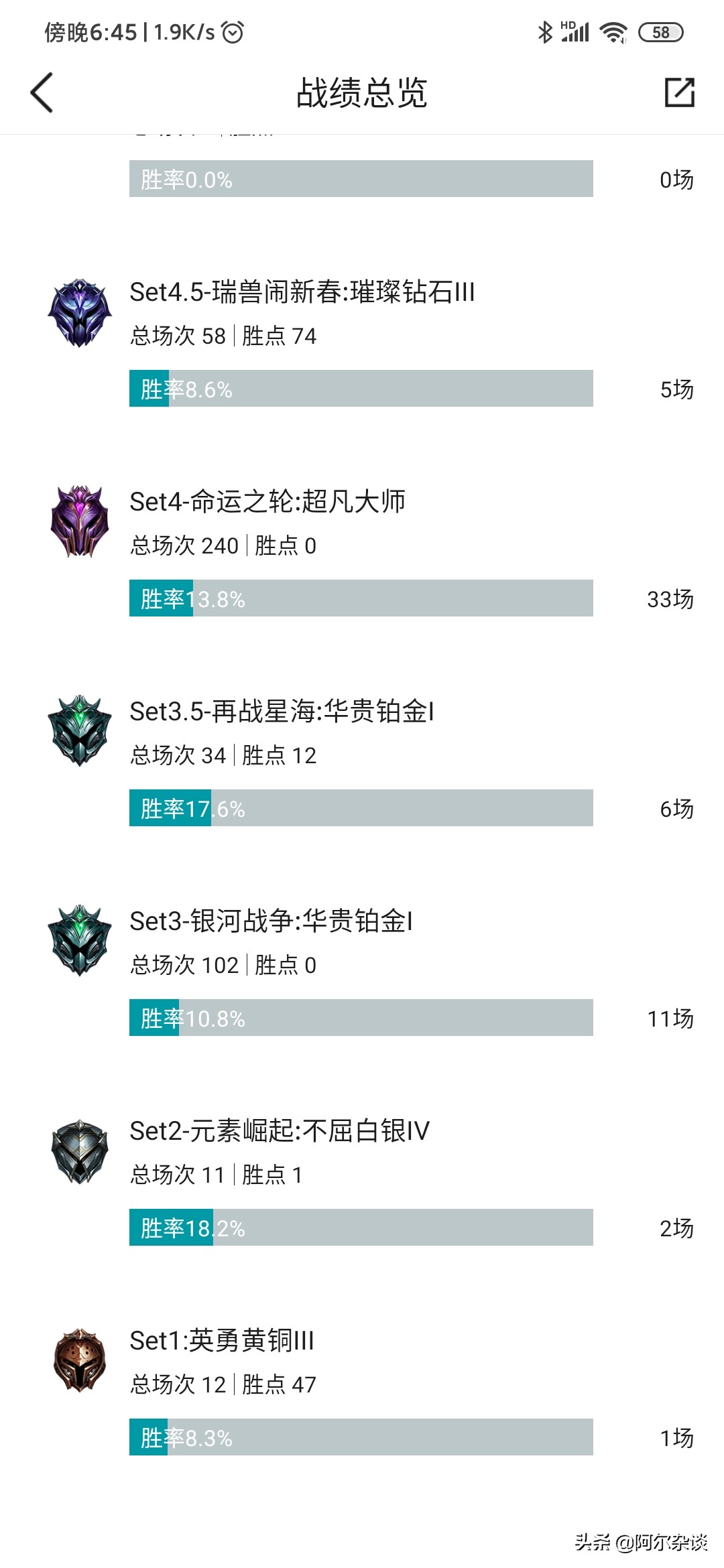Select the Set2-元素崛起 season entry
Image resolution: width=724 pixels, height=1568 pixels.
pos(279,1131)
